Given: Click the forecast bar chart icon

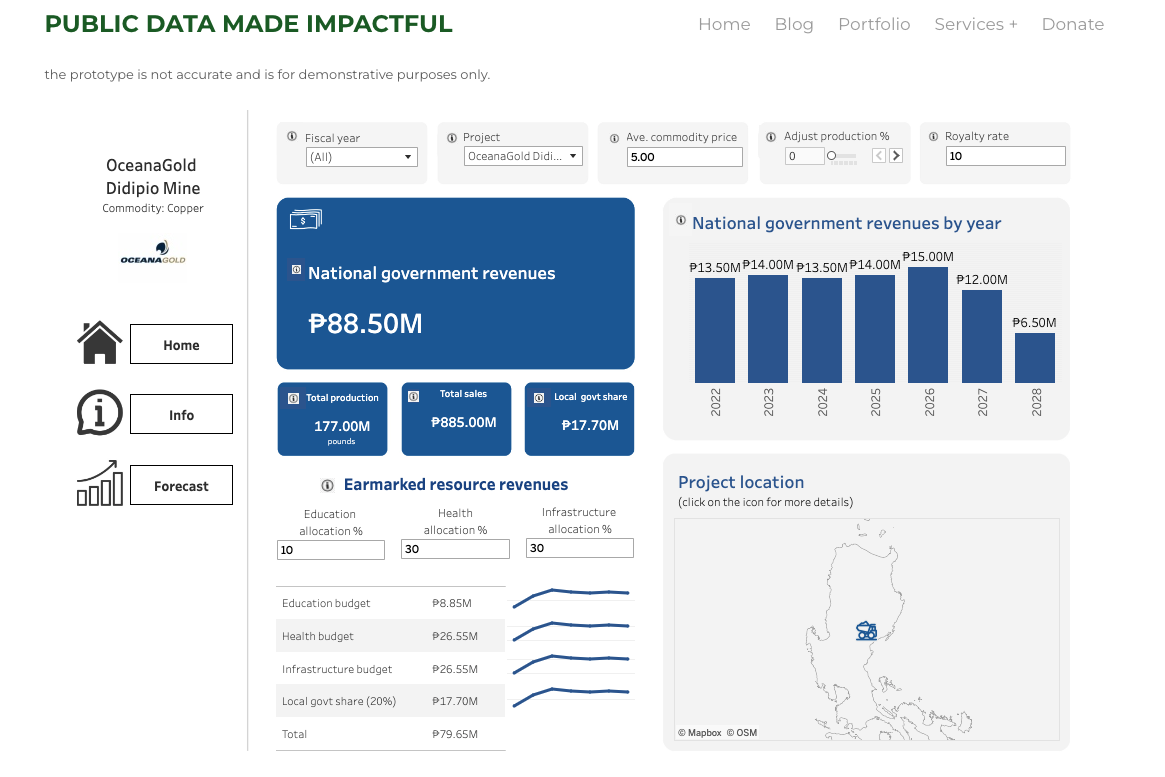Looking at the screenshot, I should (99, 484).
